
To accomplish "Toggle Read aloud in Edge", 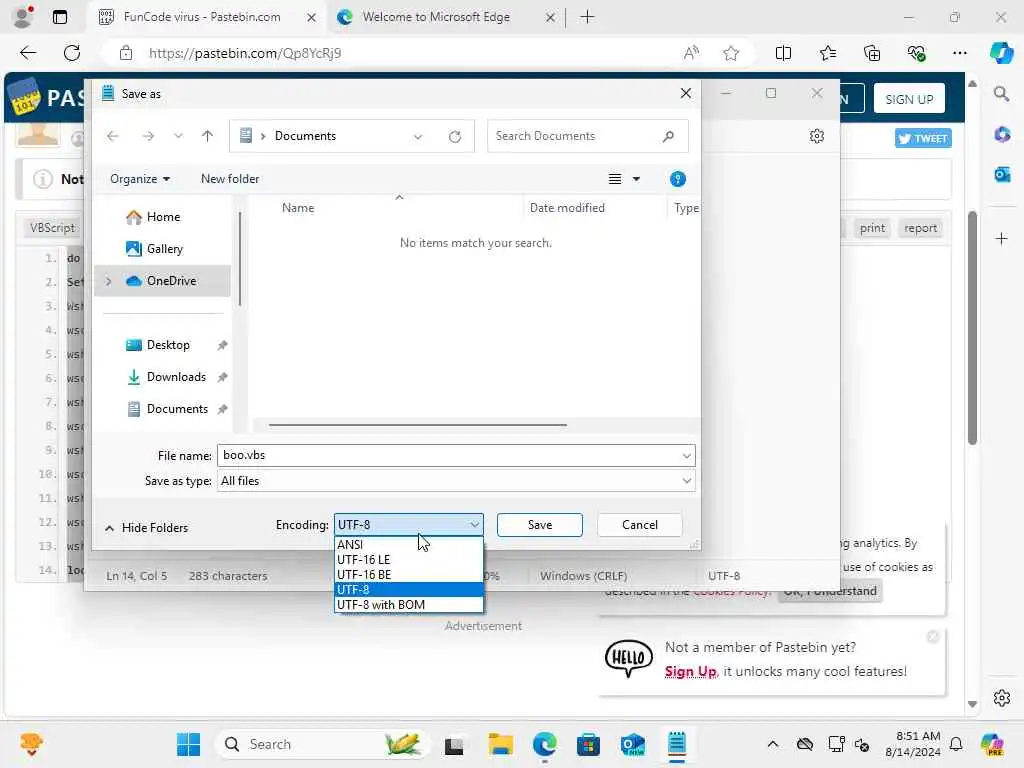I will pos(691,53).
